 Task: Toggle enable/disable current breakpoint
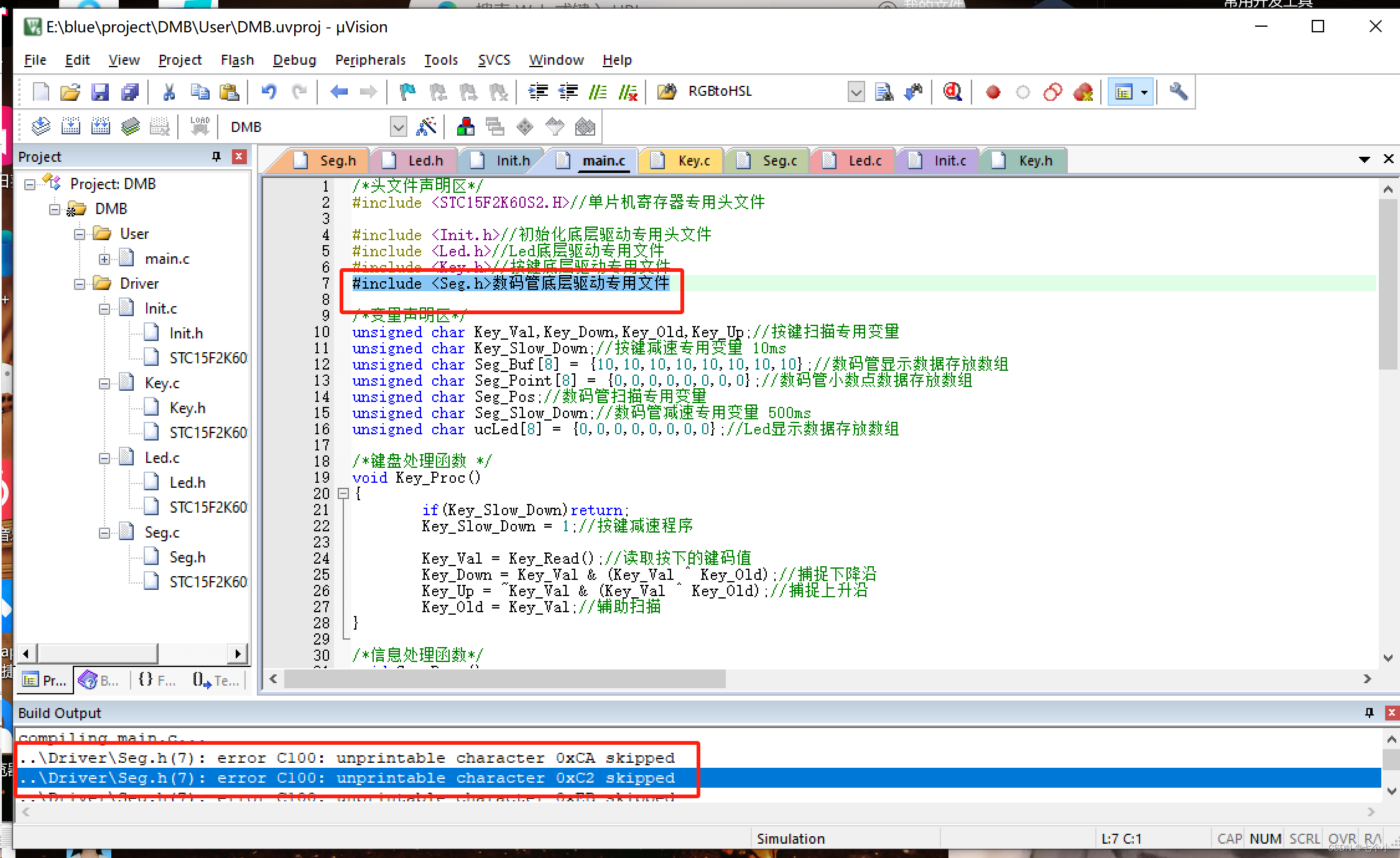coord(1023,91)
